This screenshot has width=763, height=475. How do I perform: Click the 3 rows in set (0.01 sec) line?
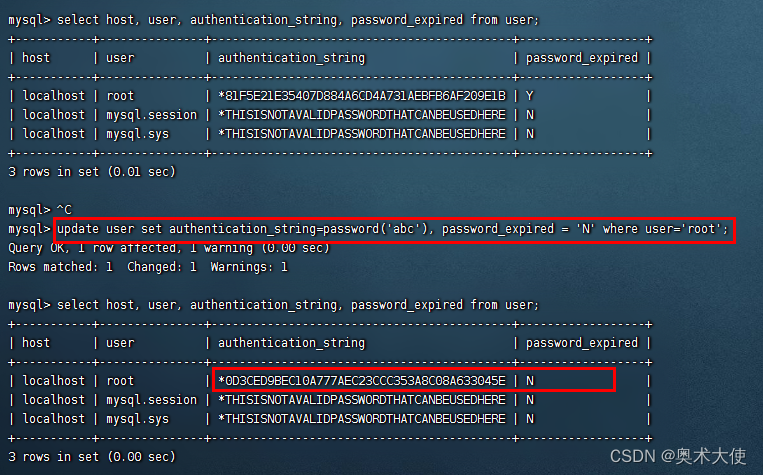[x=92, y=172]
